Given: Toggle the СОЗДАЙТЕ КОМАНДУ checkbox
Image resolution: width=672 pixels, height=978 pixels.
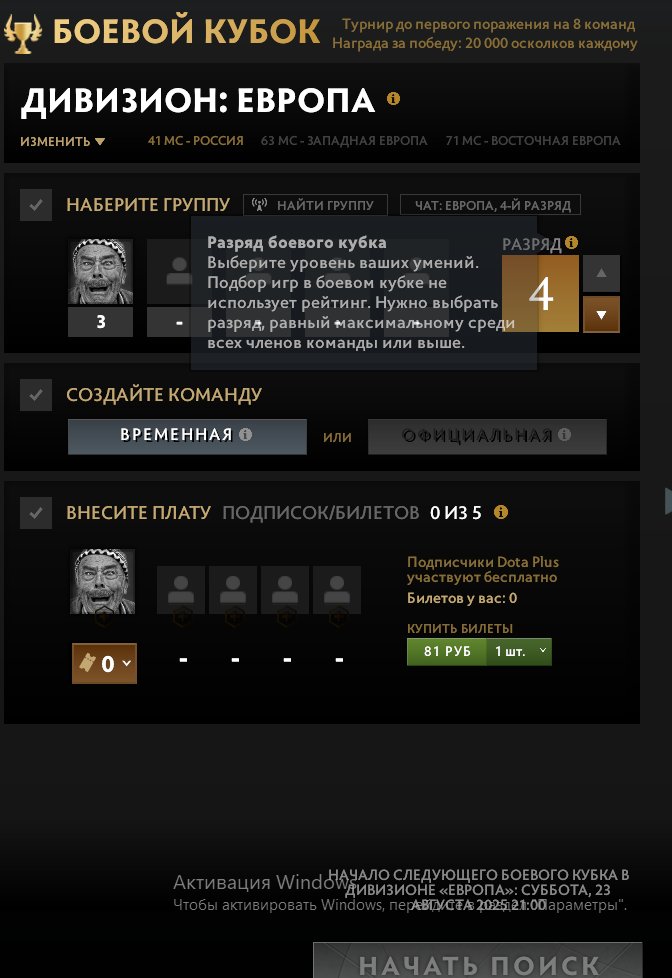Looking at the screenshot, I should point(36,395).
